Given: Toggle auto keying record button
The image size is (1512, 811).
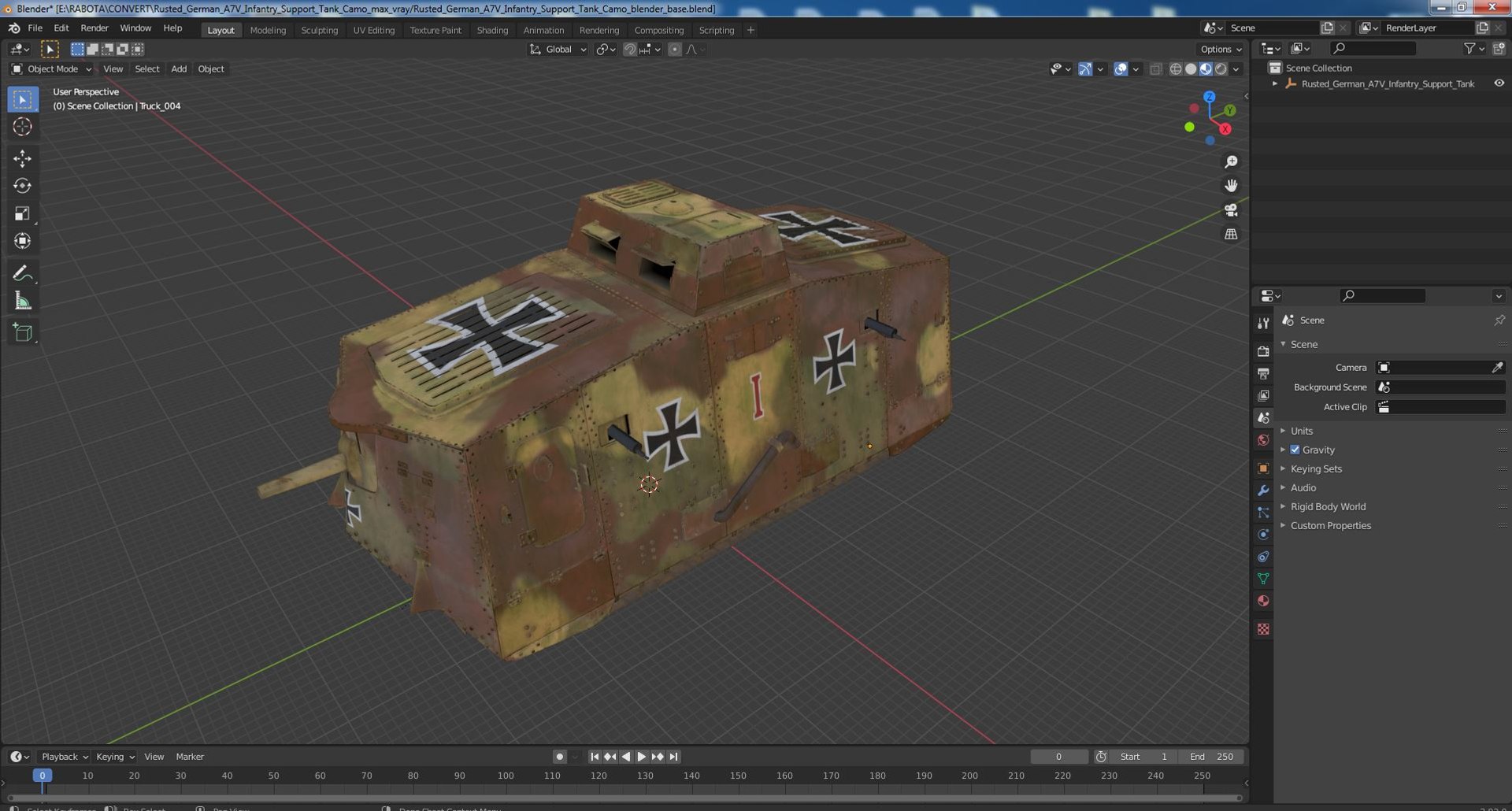Looking at the screenshot, I should [559, 757].
